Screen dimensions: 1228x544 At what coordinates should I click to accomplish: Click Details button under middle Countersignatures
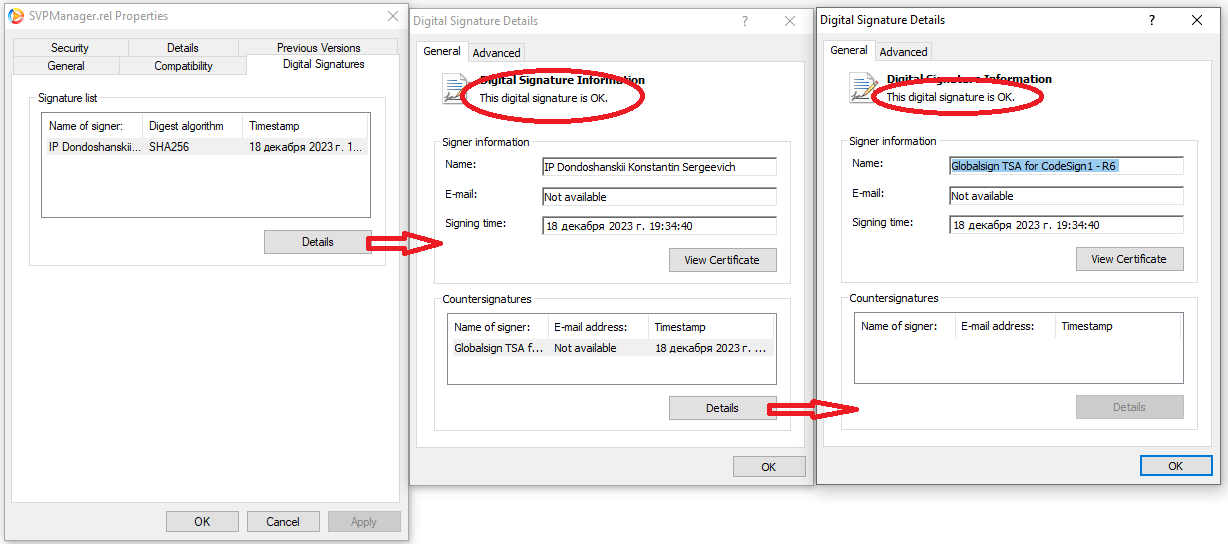722,408
